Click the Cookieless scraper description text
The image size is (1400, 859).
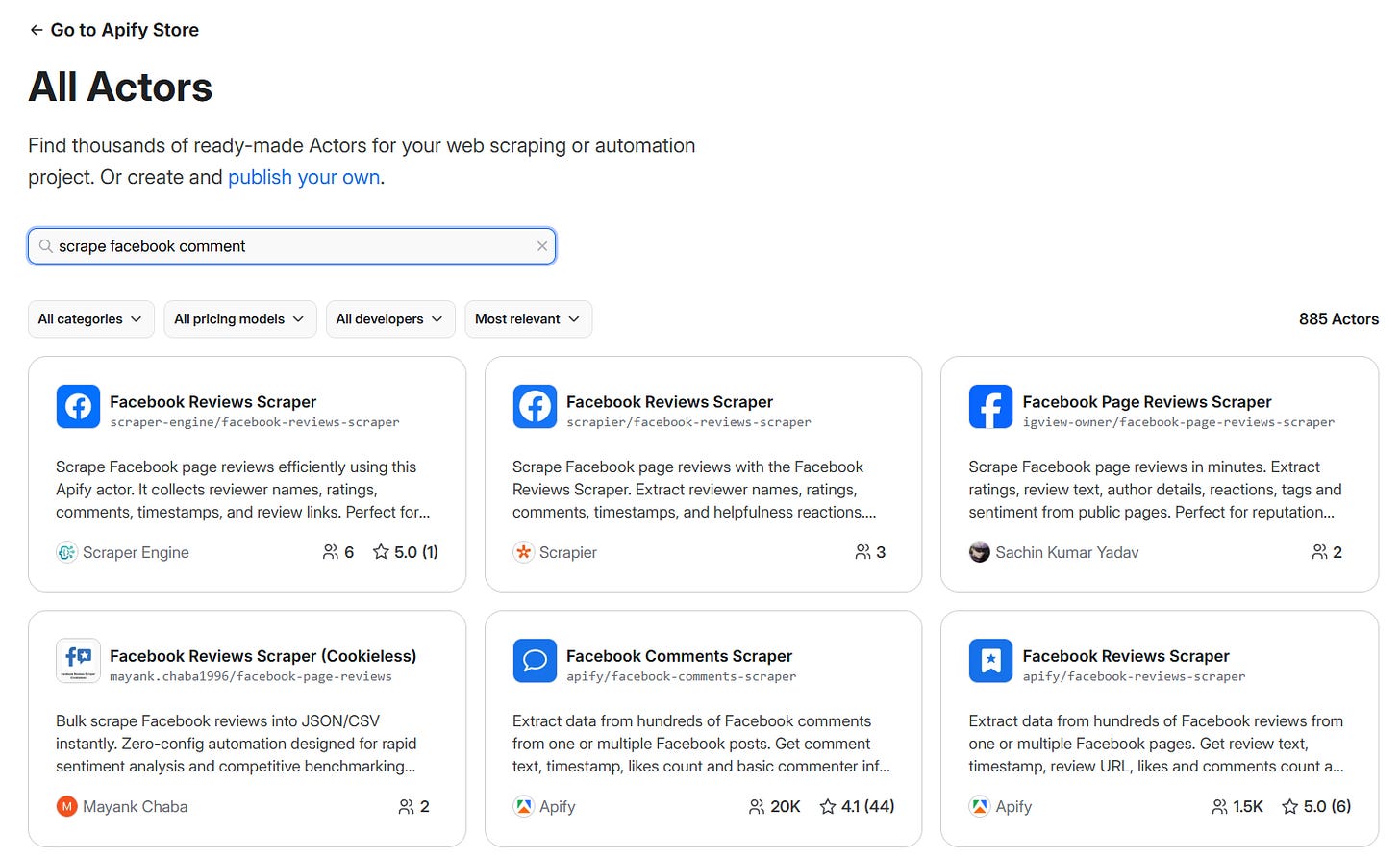coord(237,744)
